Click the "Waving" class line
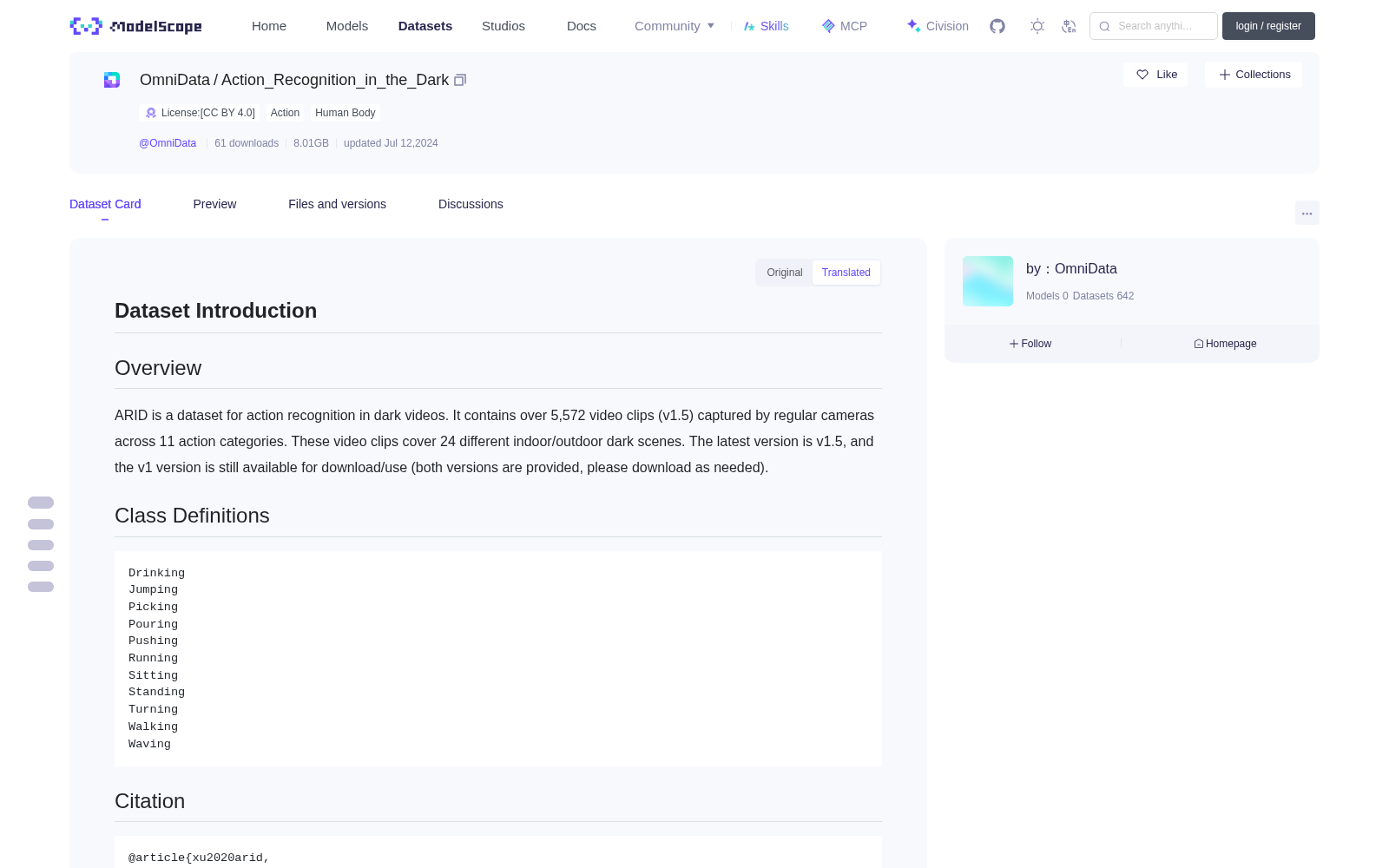Screen dimensions: 1389x868 149,744
